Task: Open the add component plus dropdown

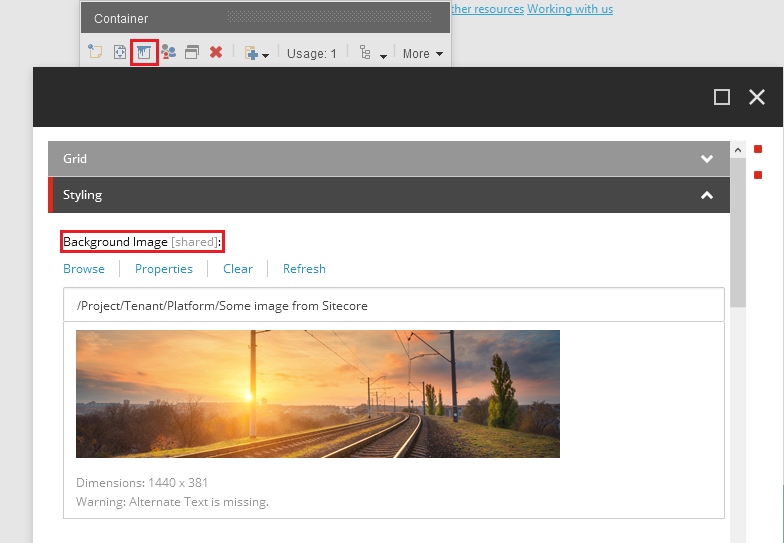Action: pos(255,53)
